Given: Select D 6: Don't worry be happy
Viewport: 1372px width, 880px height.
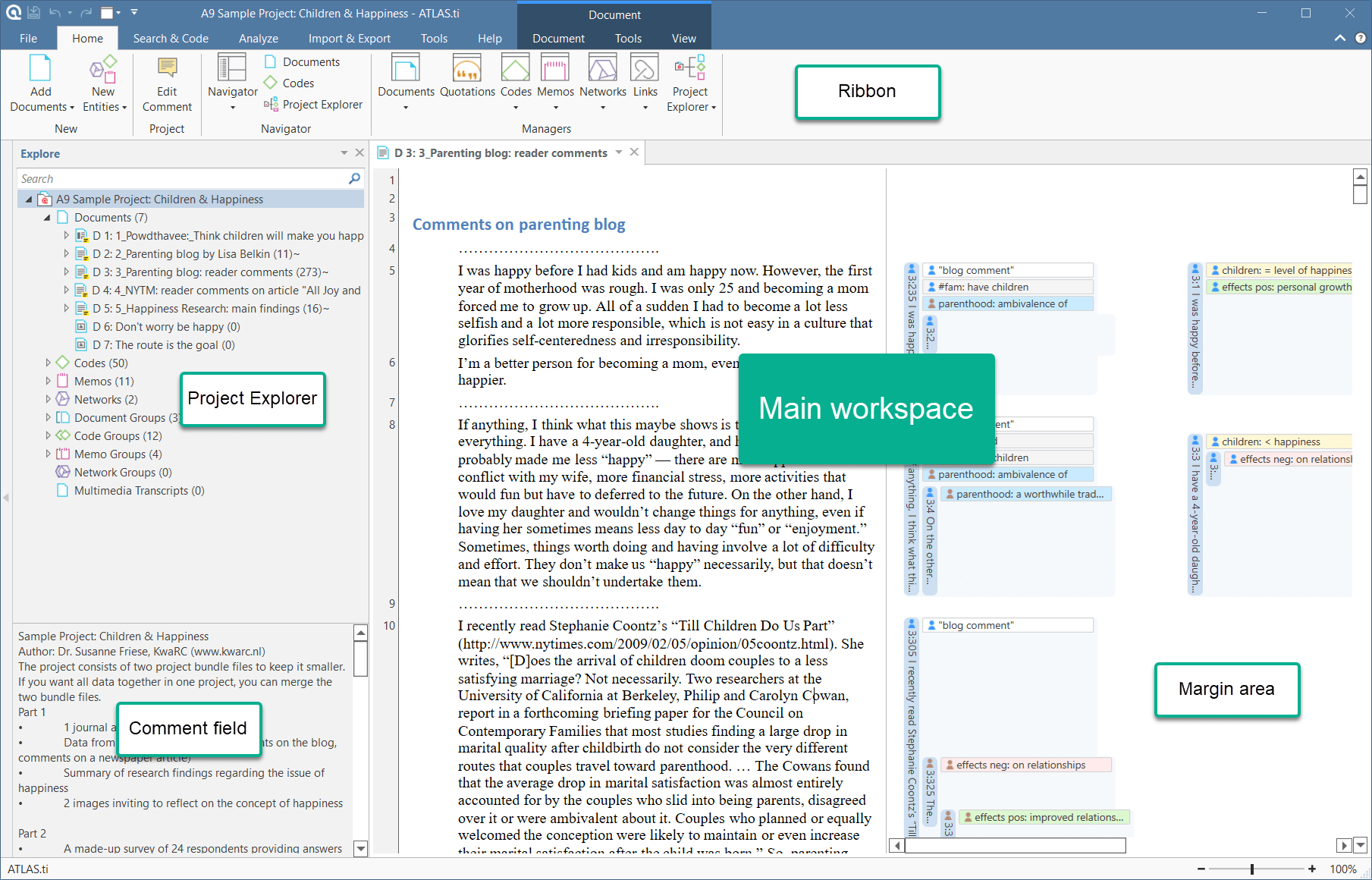Looking at the screenshot, I should coord(166,327).
